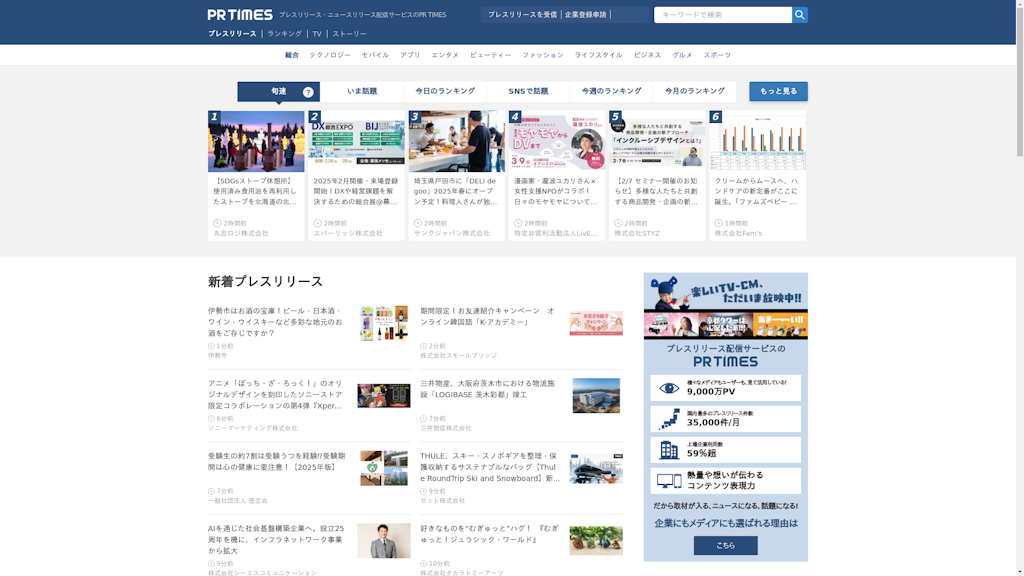1024x576 pixels.
Task: Click the monitor and phone icon in banner
Action: click(x=669, y=481)
